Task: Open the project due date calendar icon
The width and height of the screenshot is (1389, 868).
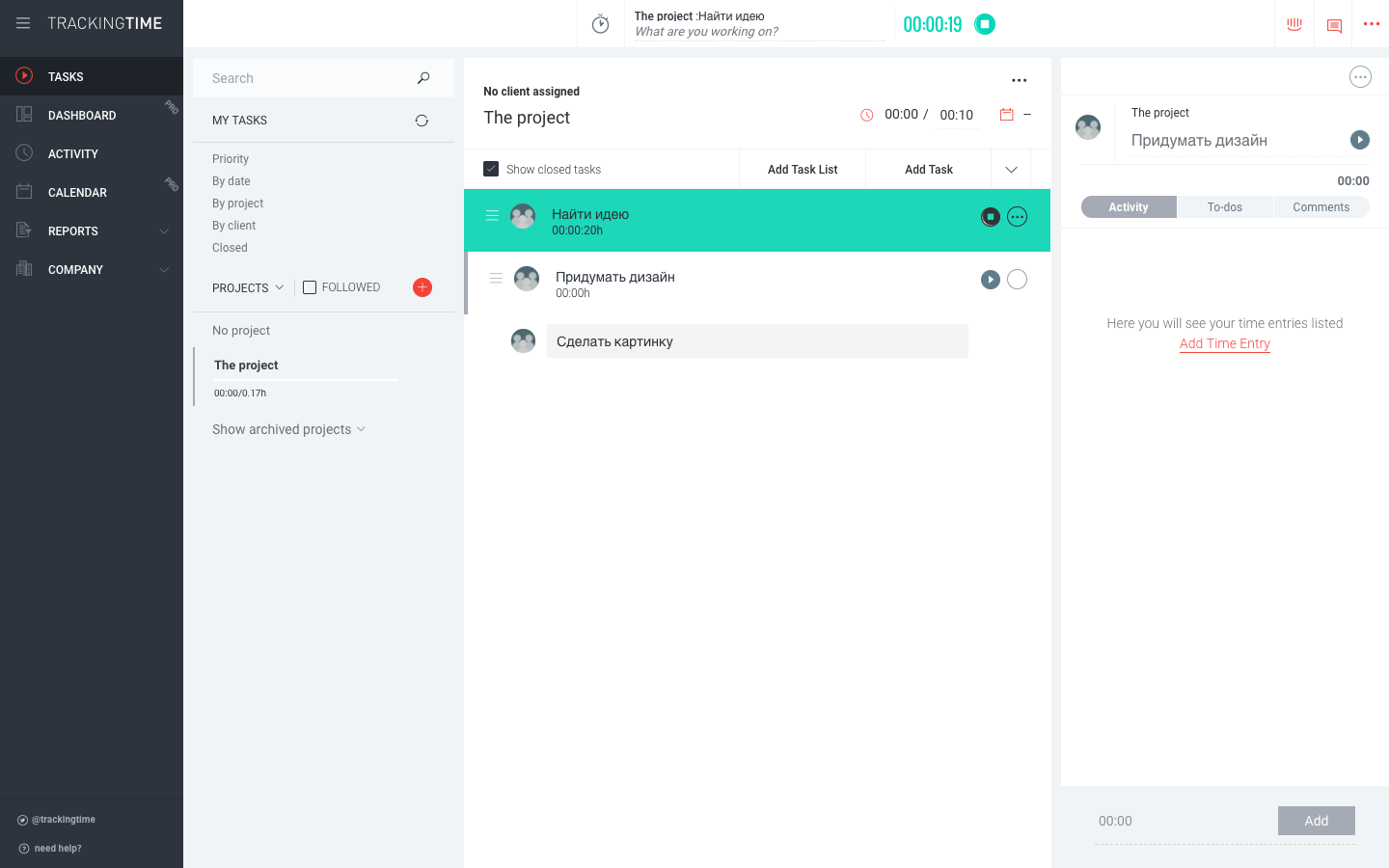Action: click(1007, 115)
